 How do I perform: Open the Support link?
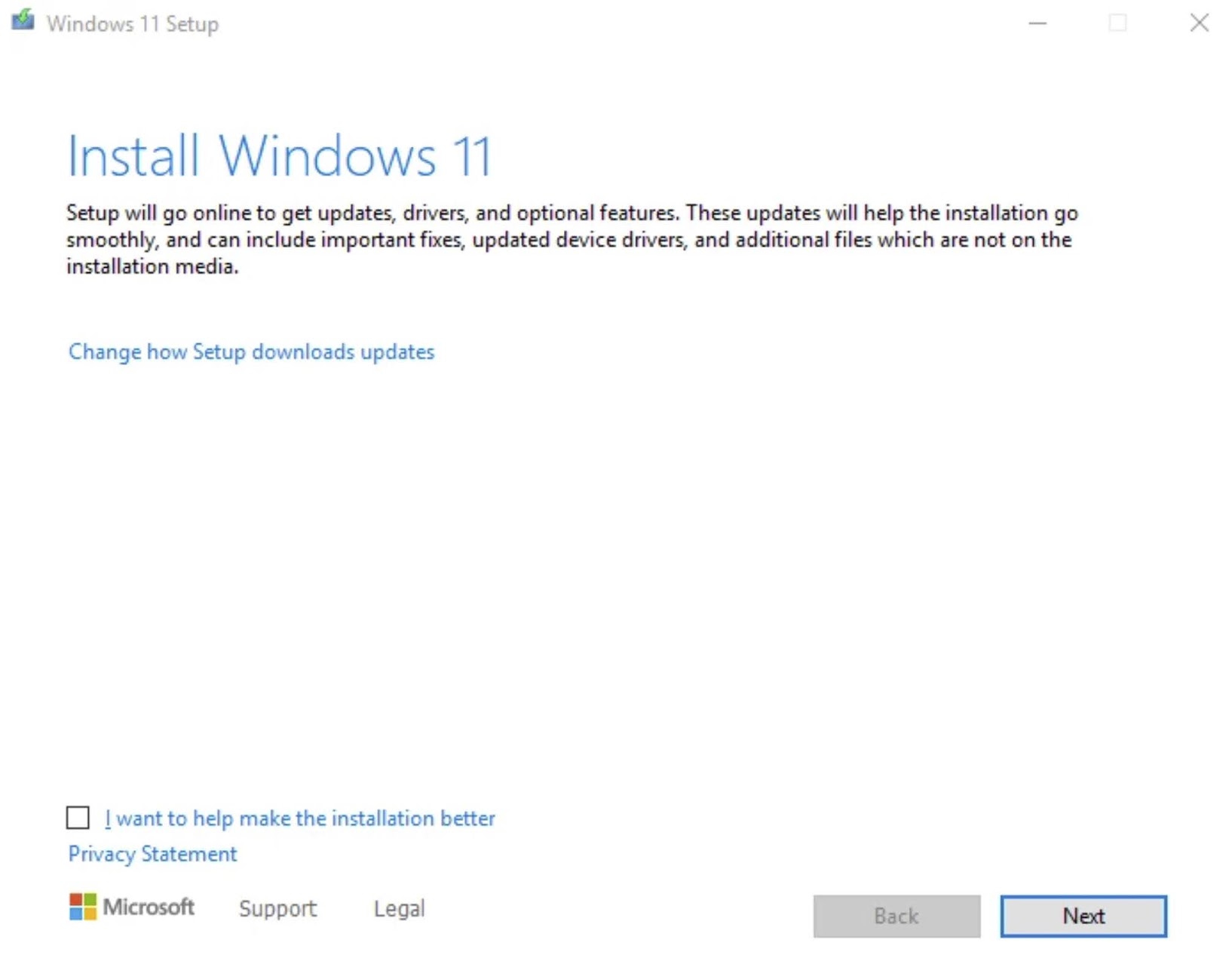(277, 908)
